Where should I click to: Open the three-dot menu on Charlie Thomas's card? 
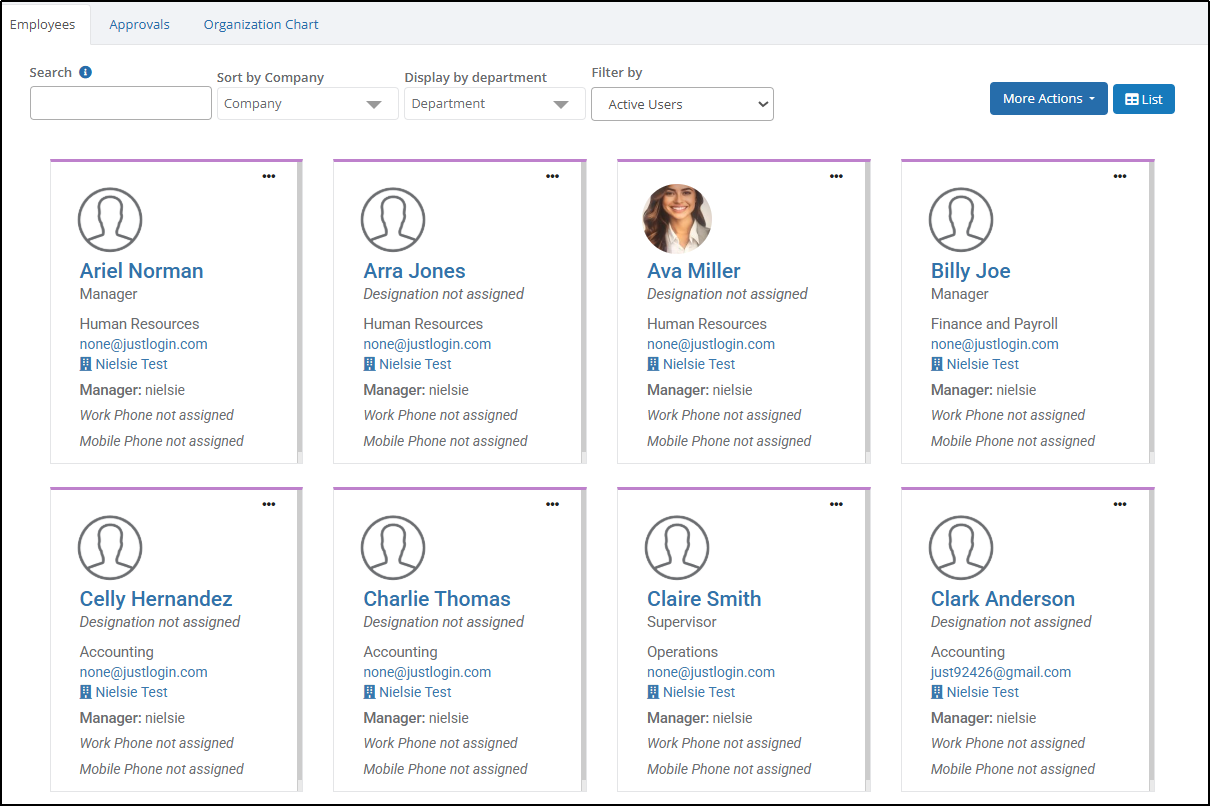[x=552, y=504]
